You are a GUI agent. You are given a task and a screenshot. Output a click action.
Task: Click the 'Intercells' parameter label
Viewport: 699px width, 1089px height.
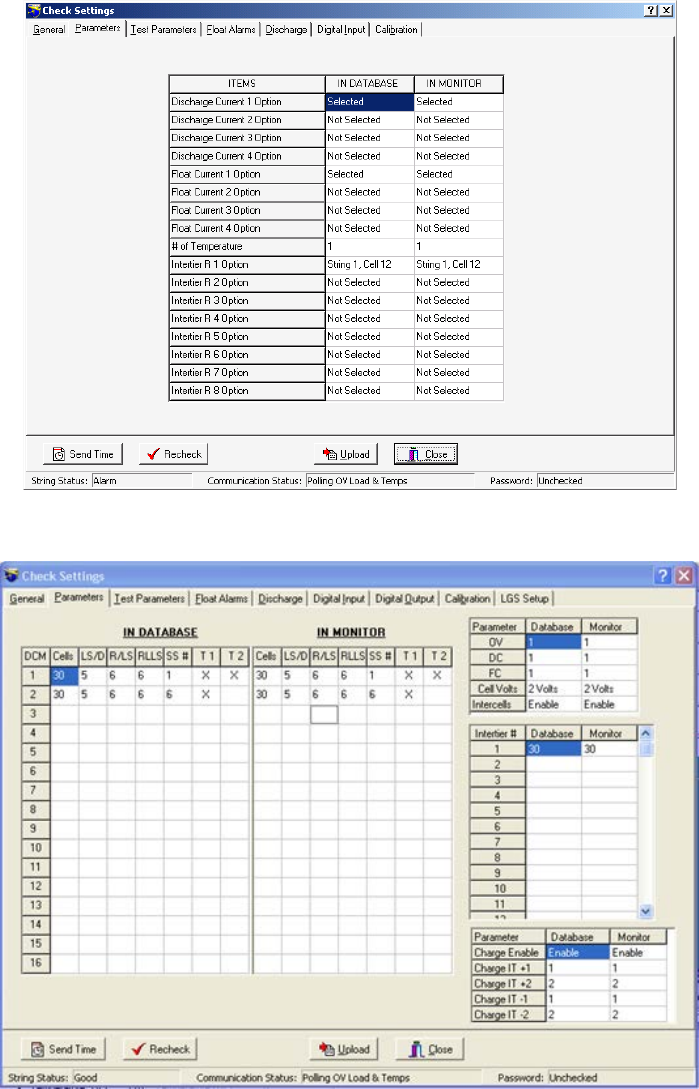click(x=497, y=704)
